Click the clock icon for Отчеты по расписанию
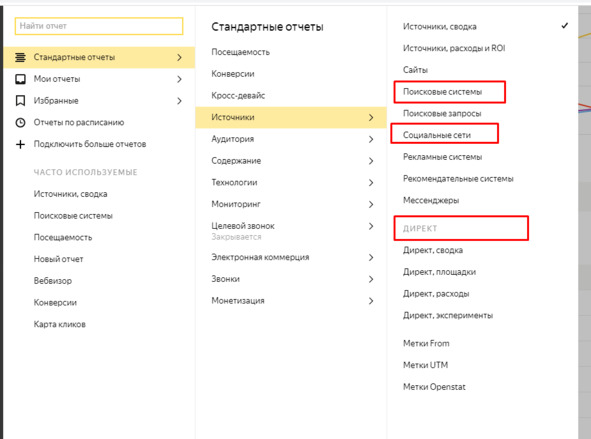The height and width of the screenshot is (439, 591). click(x=20, y=122)
